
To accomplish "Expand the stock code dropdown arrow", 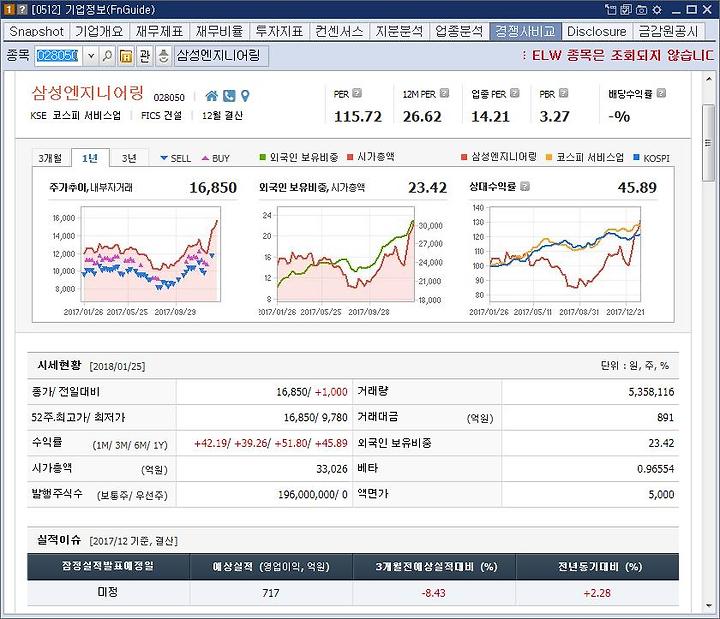I will click(91, 56).
